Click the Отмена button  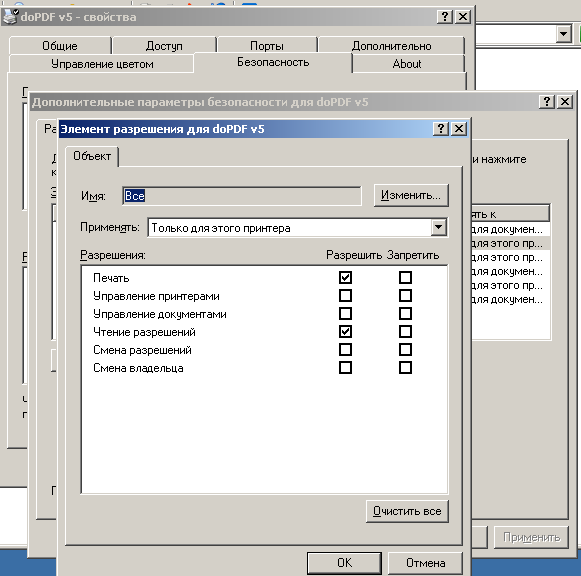pos(425,563)
